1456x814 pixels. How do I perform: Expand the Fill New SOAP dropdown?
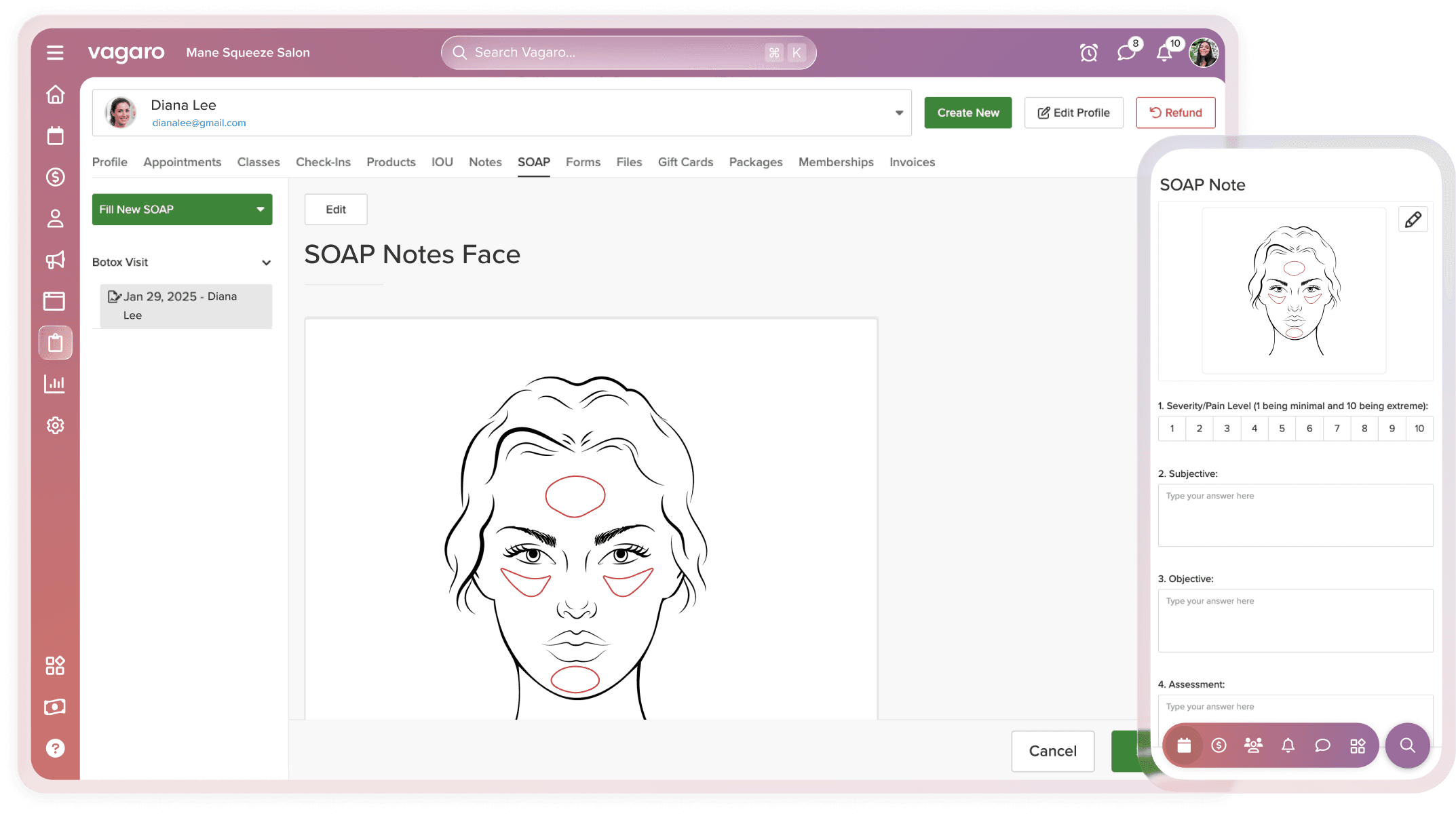coord(260,210)
